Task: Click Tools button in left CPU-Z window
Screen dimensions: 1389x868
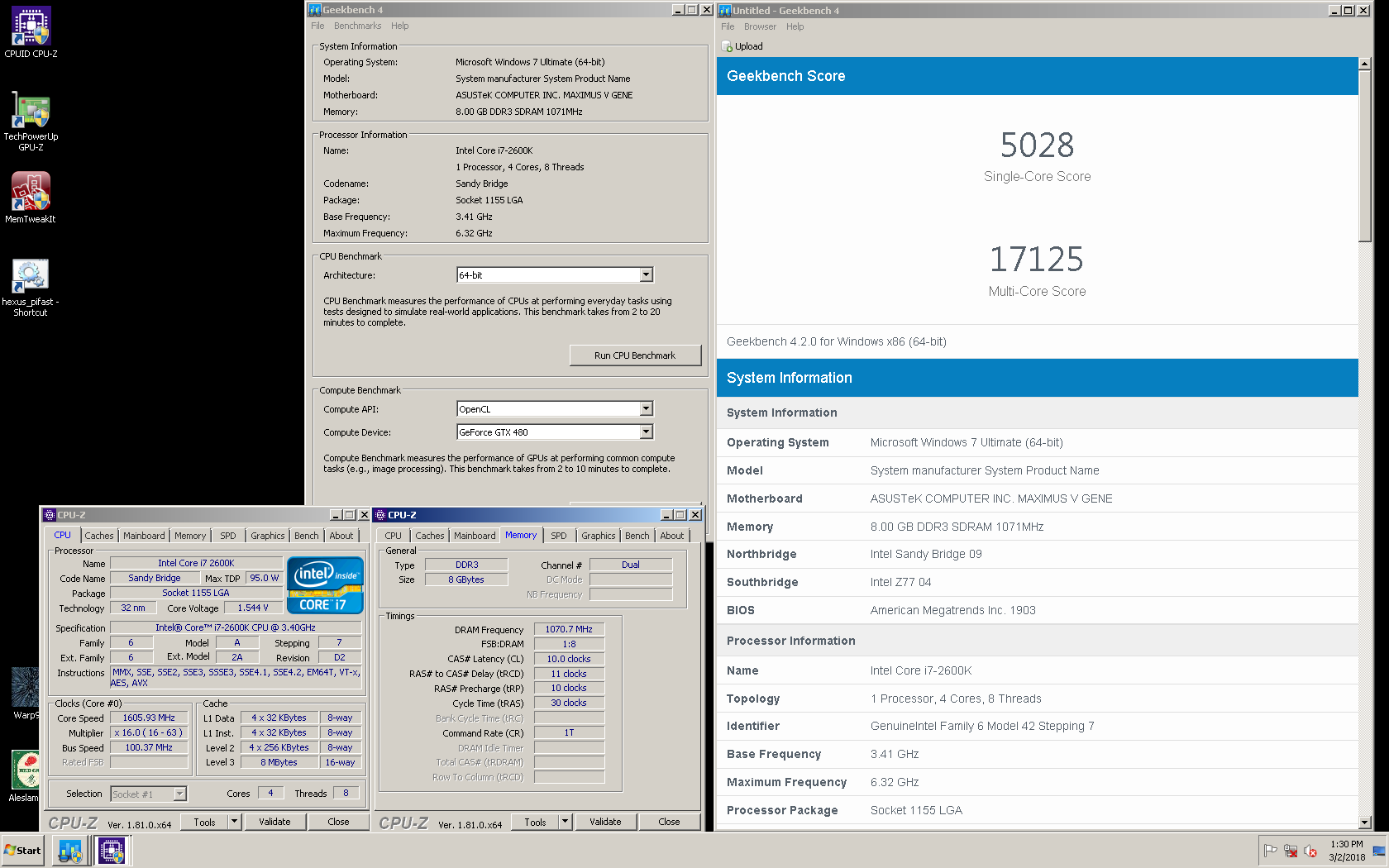Action: (204, 822)
